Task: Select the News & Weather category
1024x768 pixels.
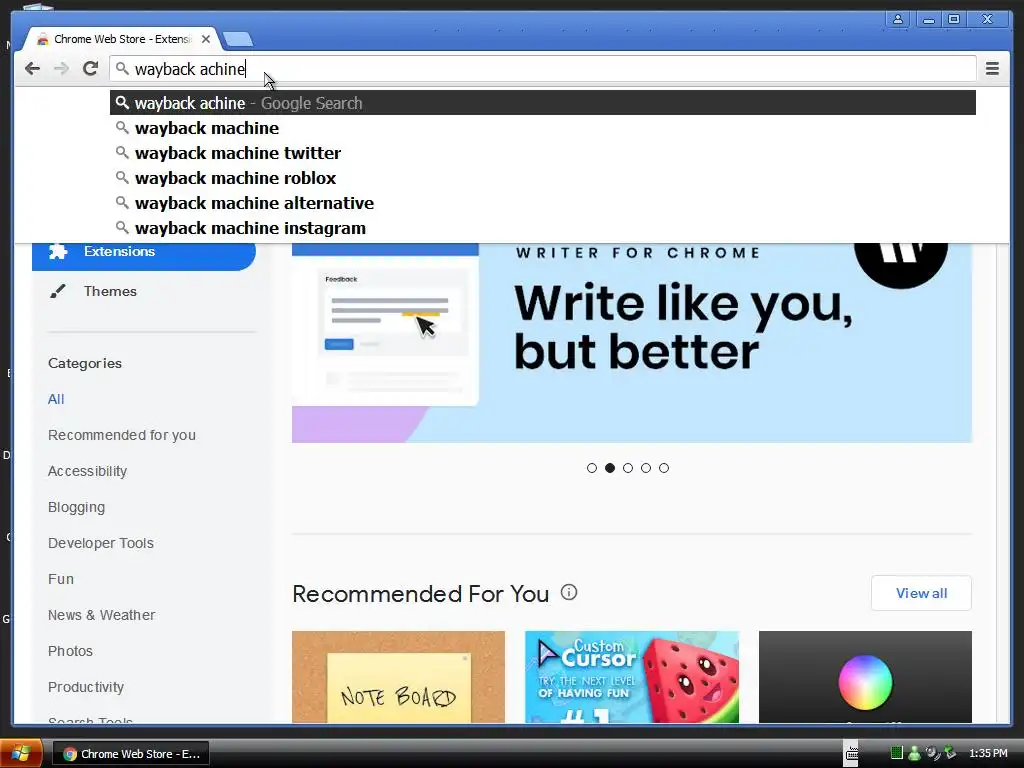Action: click(101, 615)
